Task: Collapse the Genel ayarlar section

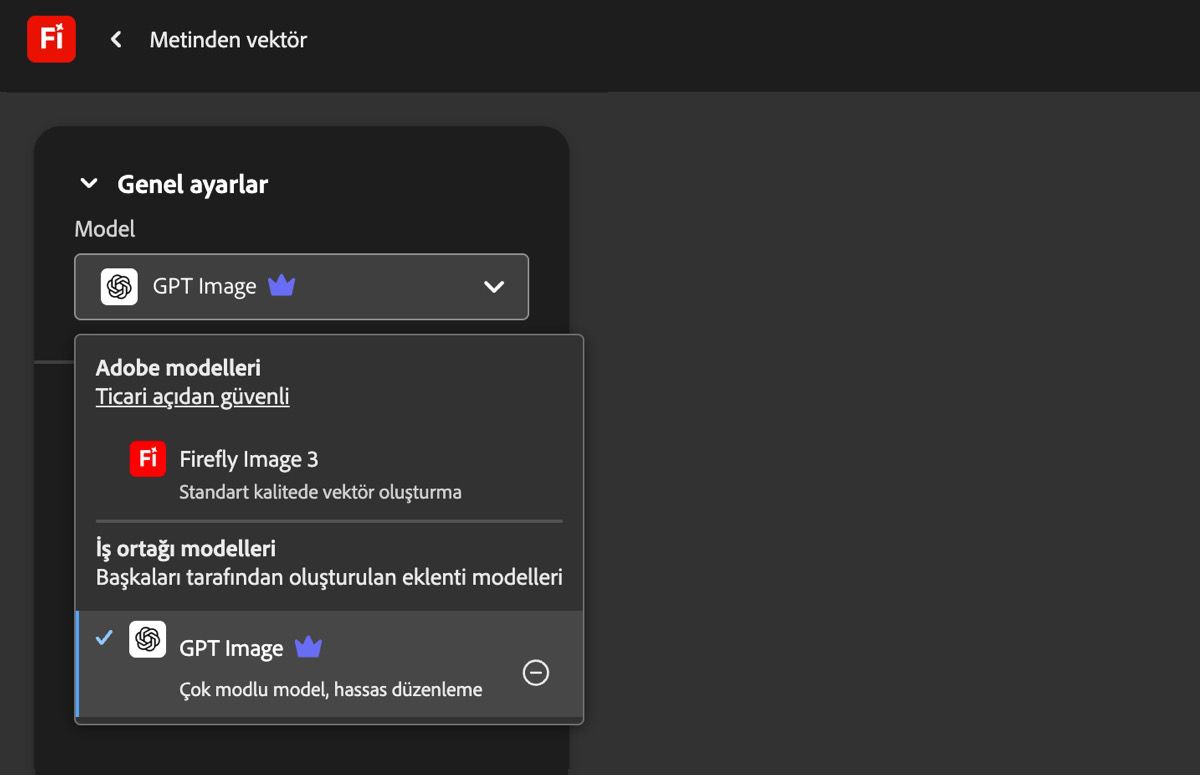Action: 89,184
